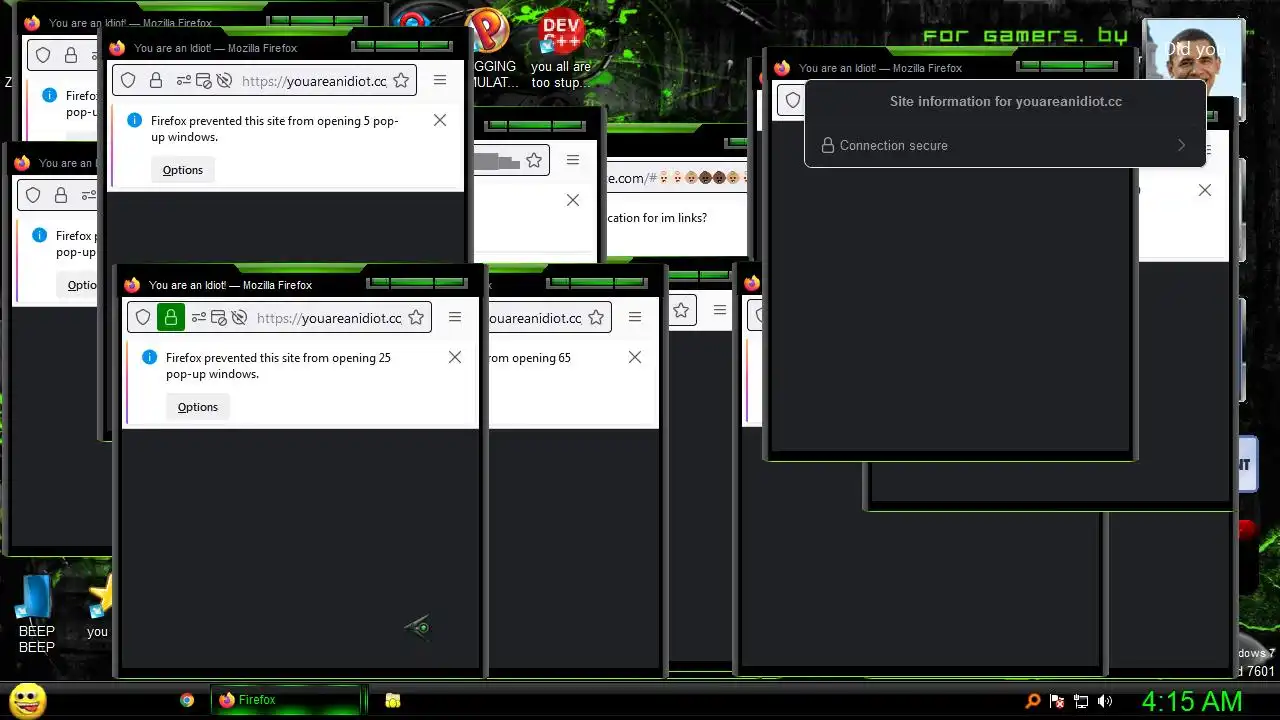Open the hamburger menu in the 5 pop-up window

440,80
